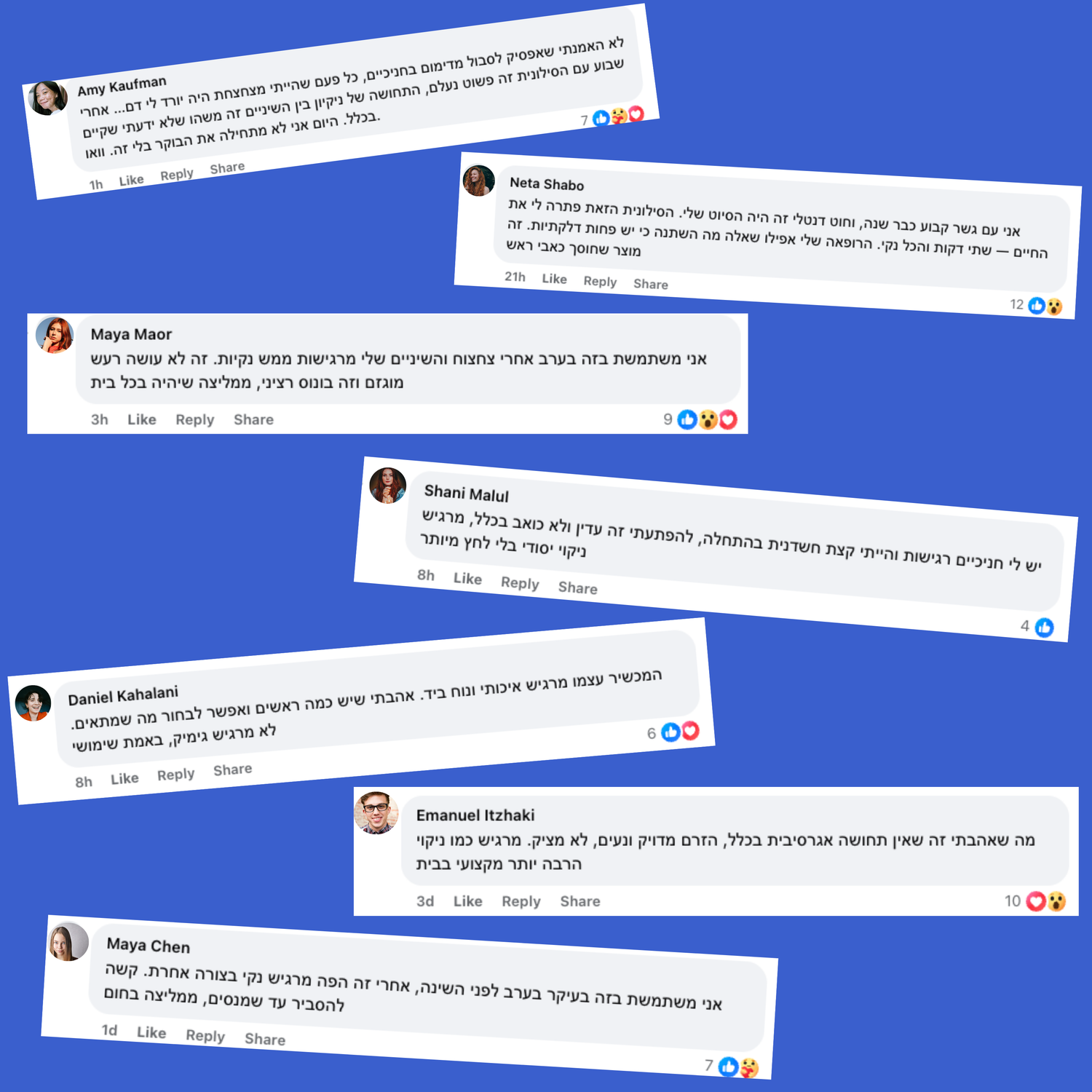
Task: Open Neta Shabo's profile name link
Action: coord(547,184)
